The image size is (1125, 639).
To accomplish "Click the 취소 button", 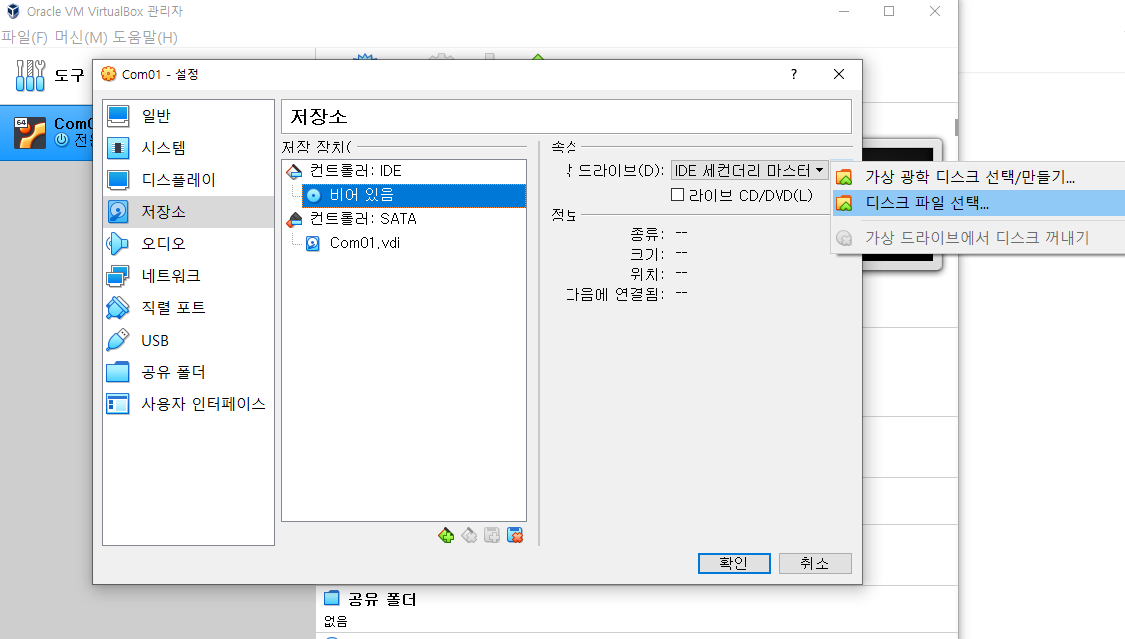I will [815, 564].
